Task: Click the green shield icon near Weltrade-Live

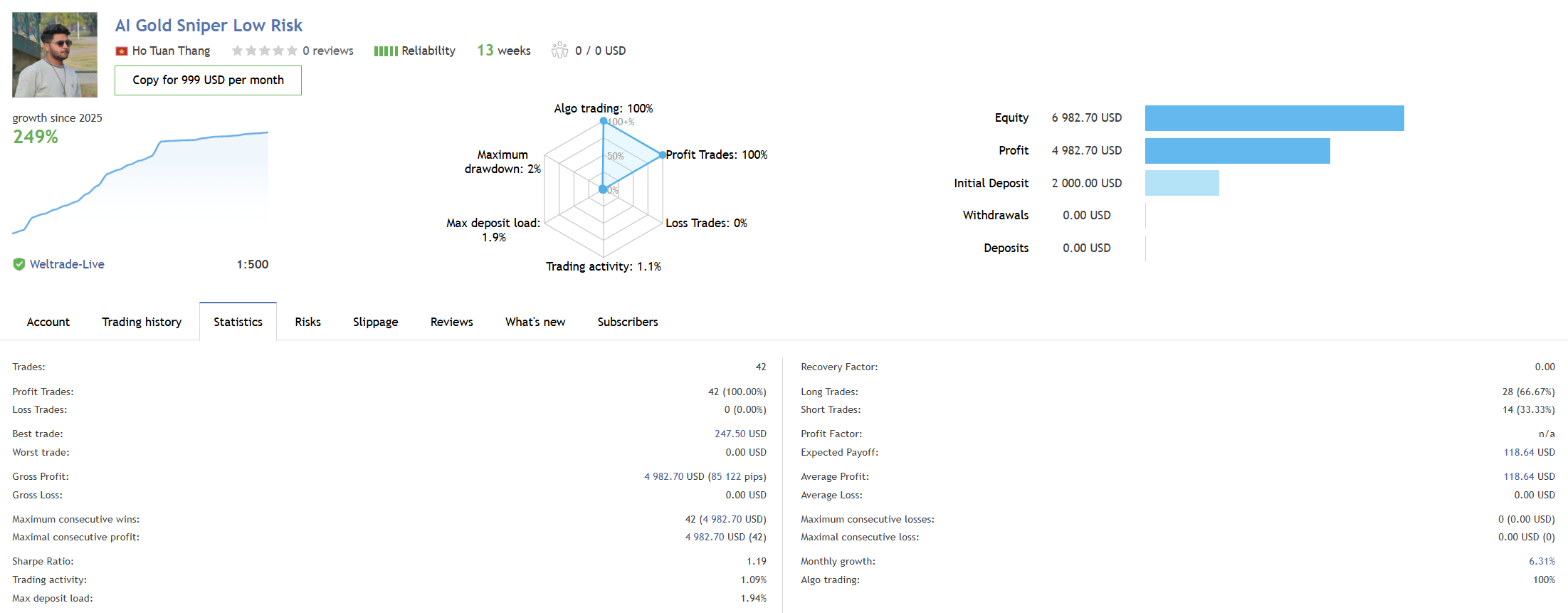Action: coord(19,264)
